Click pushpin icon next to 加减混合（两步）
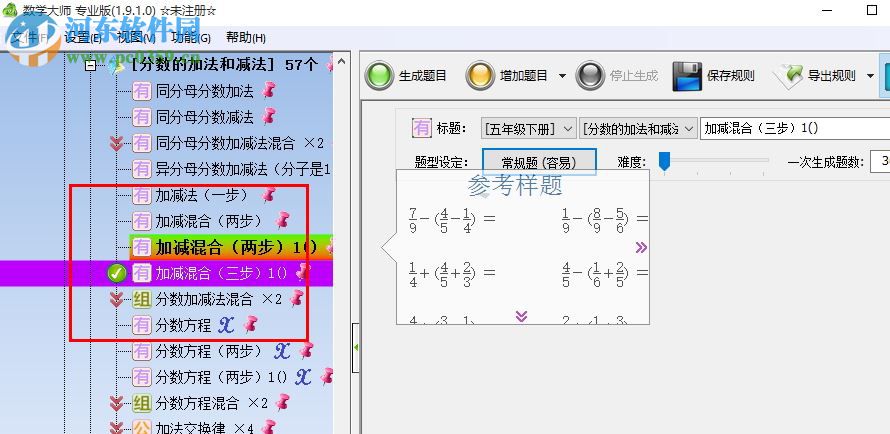 click(x=282, y=220)
